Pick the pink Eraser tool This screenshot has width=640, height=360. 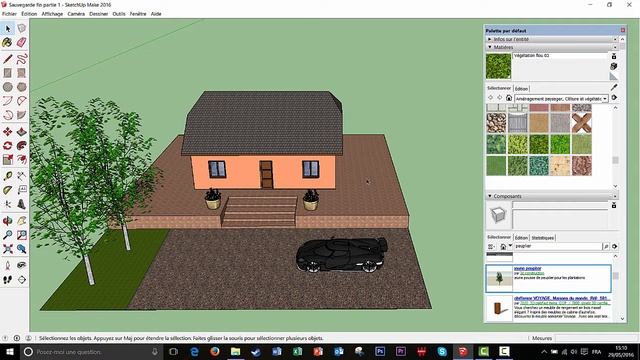point(22,42)
